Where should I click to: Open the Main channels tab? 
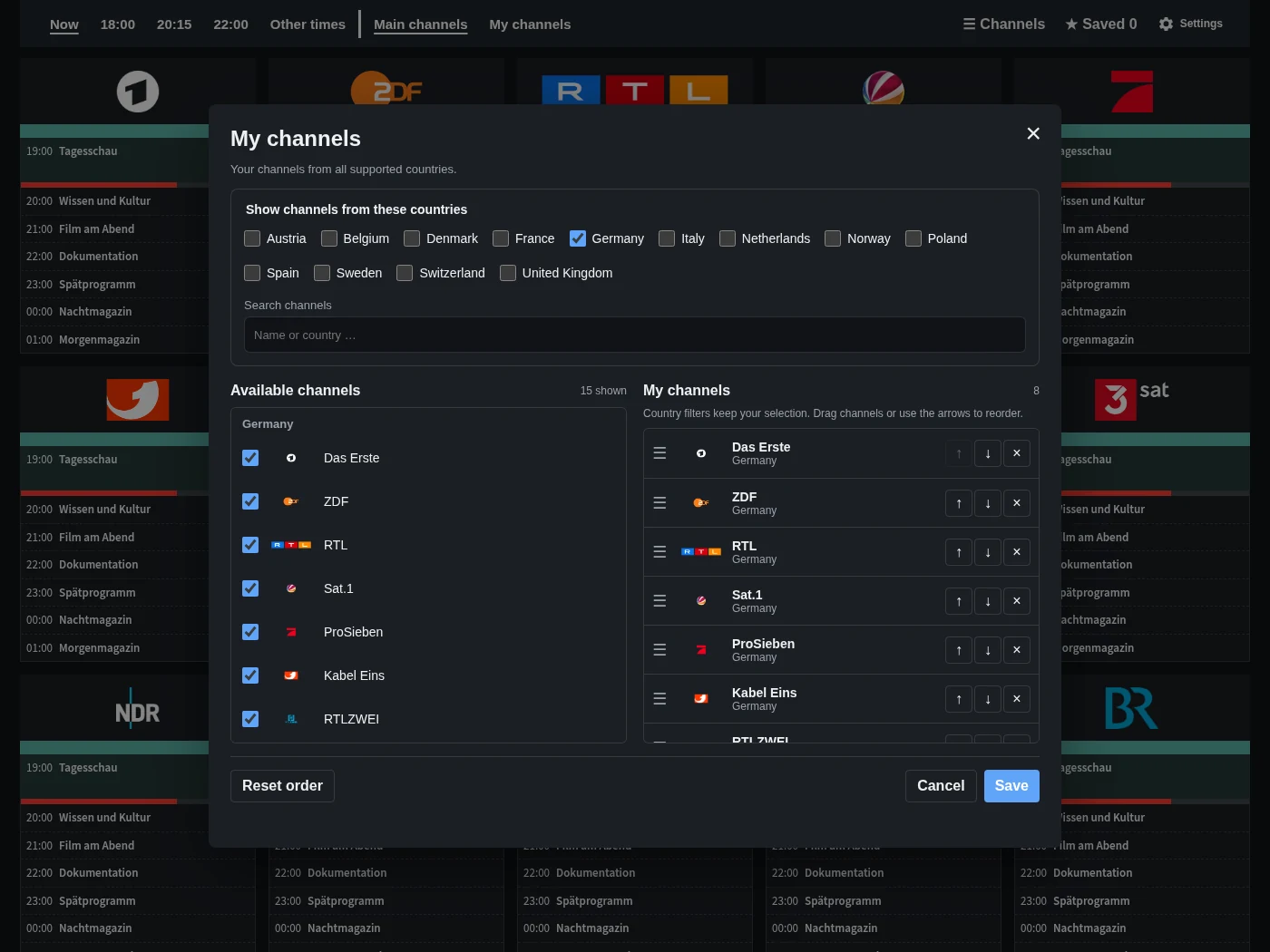(421, 24)
